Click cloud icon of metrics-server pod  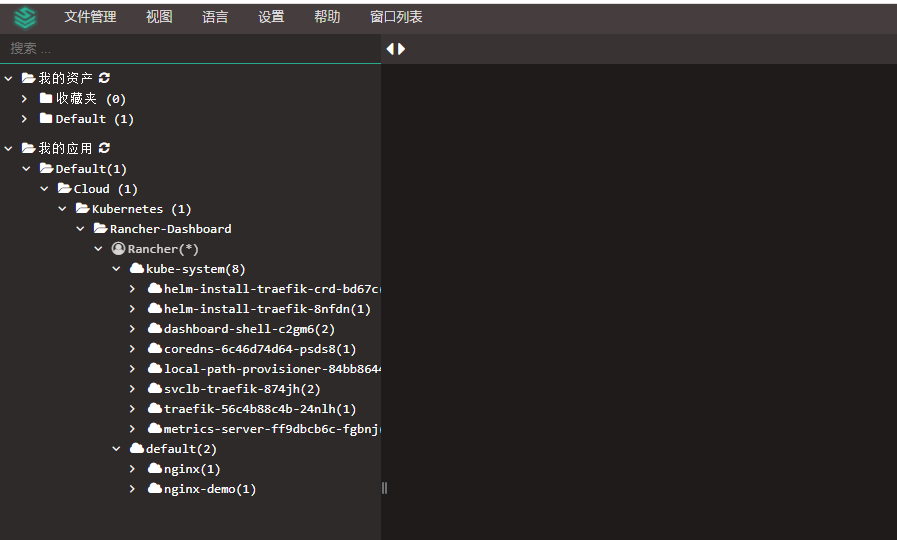(154, 428)
